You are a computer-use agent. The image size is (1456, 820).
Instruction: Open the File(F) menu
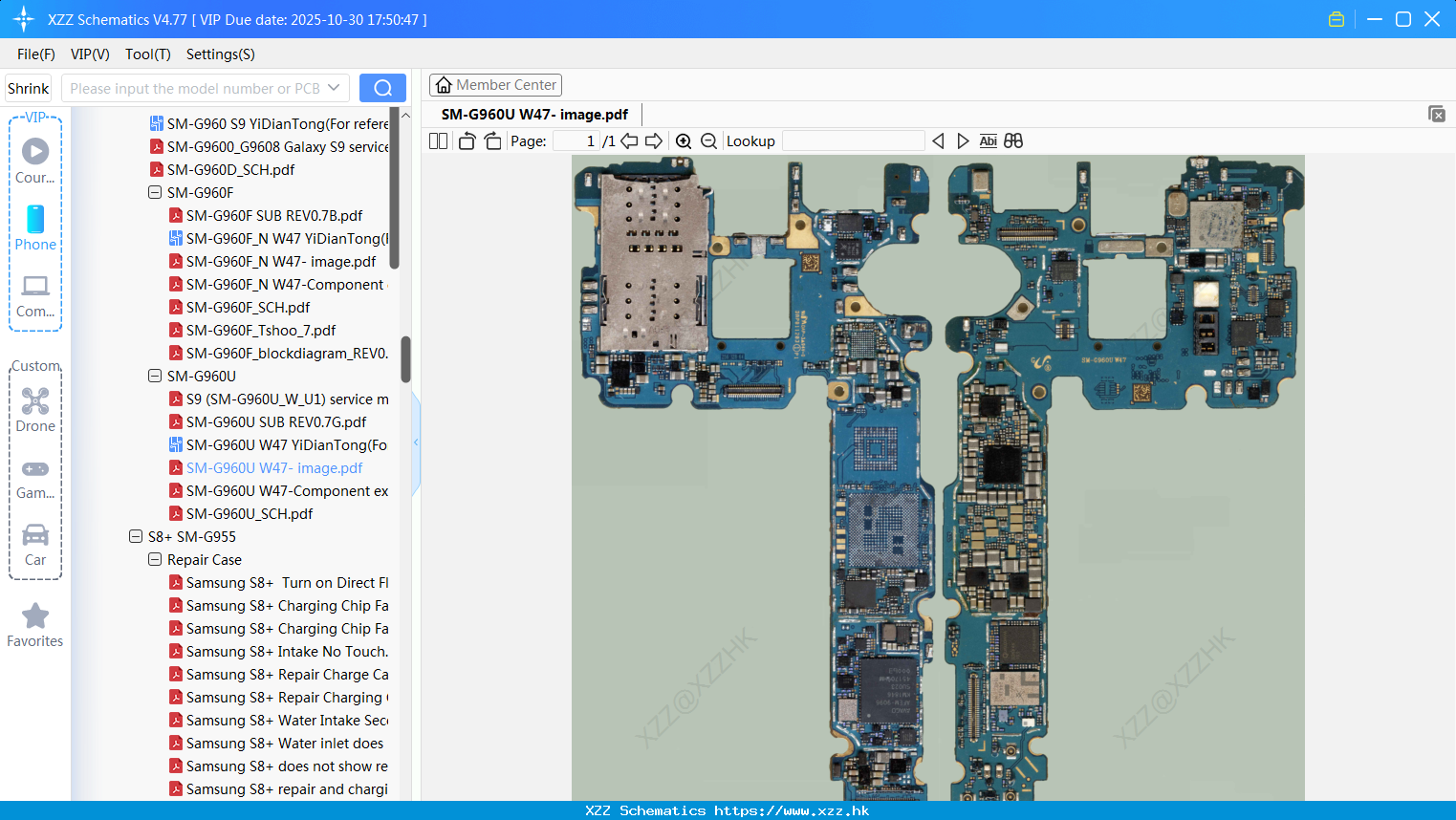coord(36,54)
